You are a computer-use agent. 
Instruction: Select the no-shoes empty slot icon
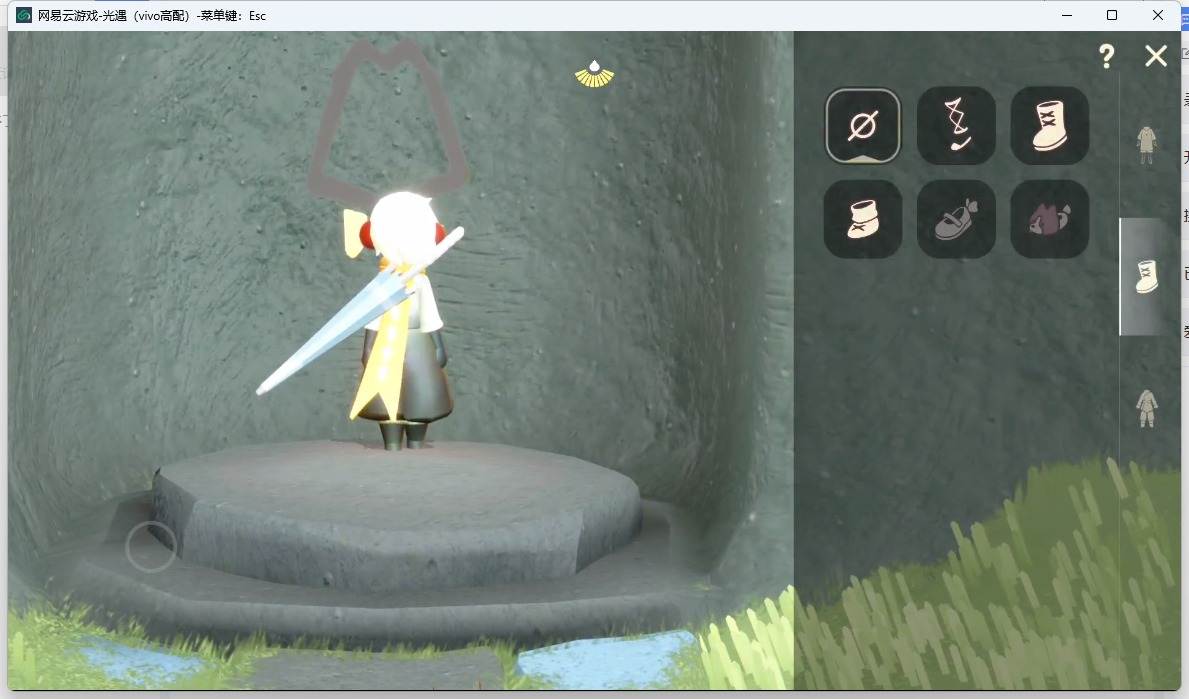[862, 126]
